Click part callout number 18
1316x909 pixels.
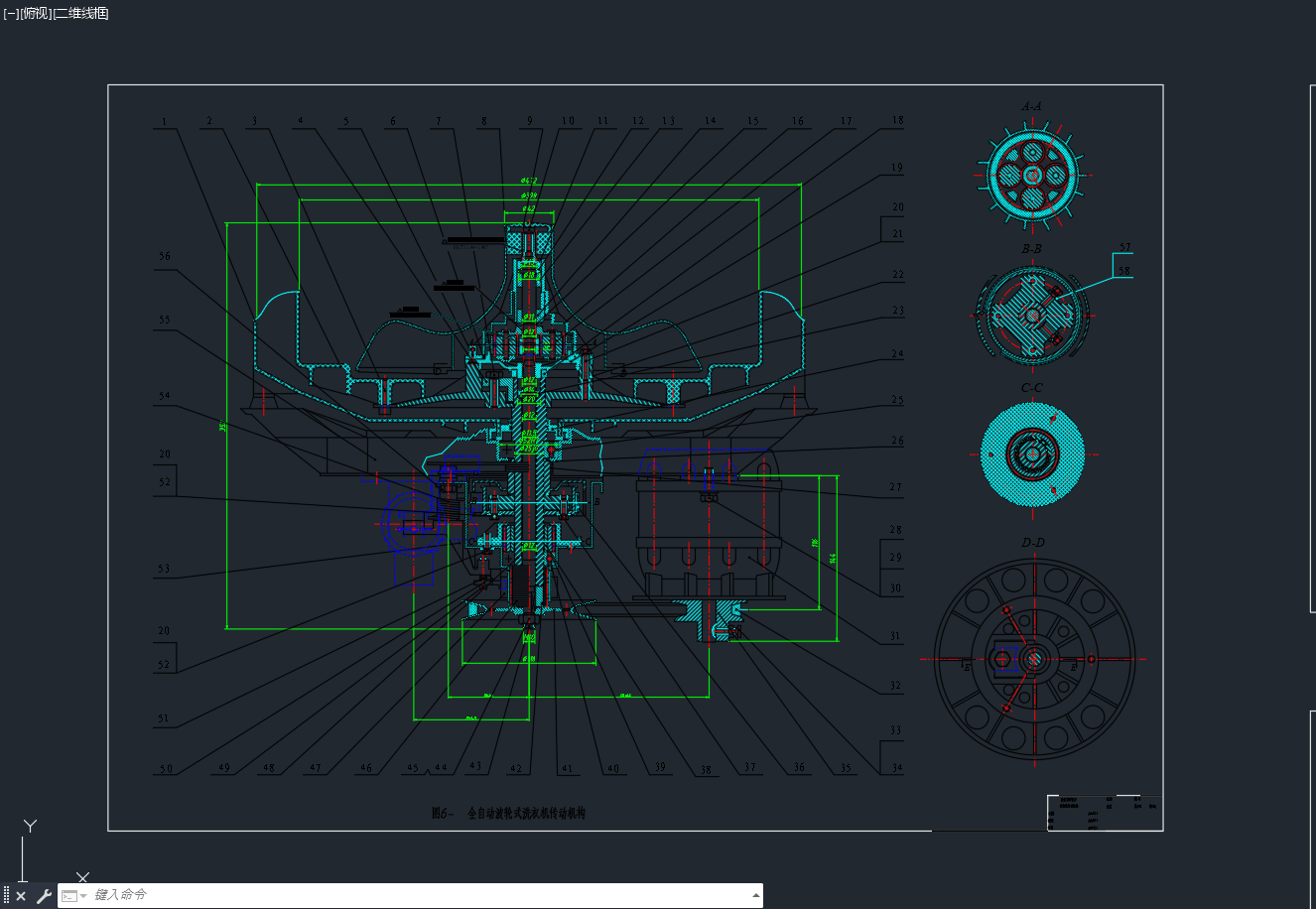pyautogui.click(x=897, y=120)
